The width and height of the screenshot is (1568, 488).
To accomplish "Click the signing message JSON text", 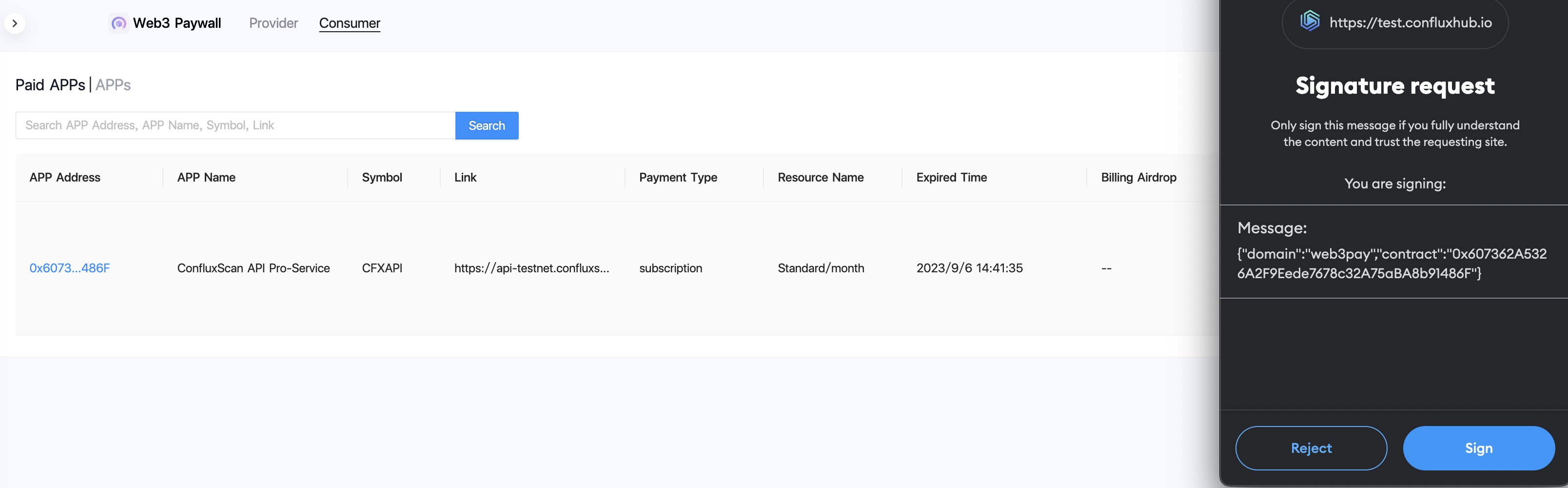I will (1391, 263).
